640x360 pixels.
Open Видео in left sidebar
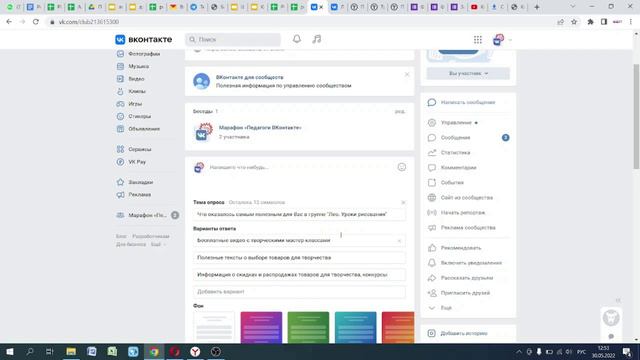coord(136,79)
